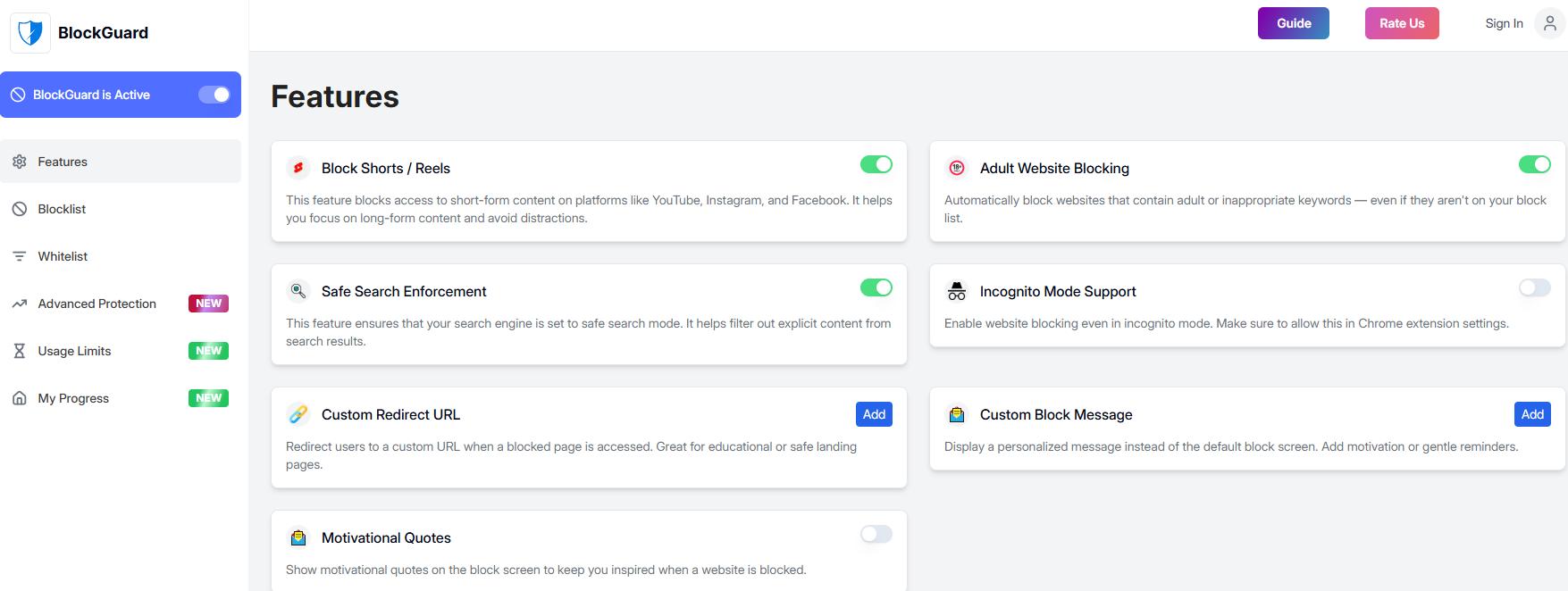Click the prohibited icon in BlockGuard is Active banner
Image resolution: width=1568 pixels, height=591 pixels.
[18, 95]
